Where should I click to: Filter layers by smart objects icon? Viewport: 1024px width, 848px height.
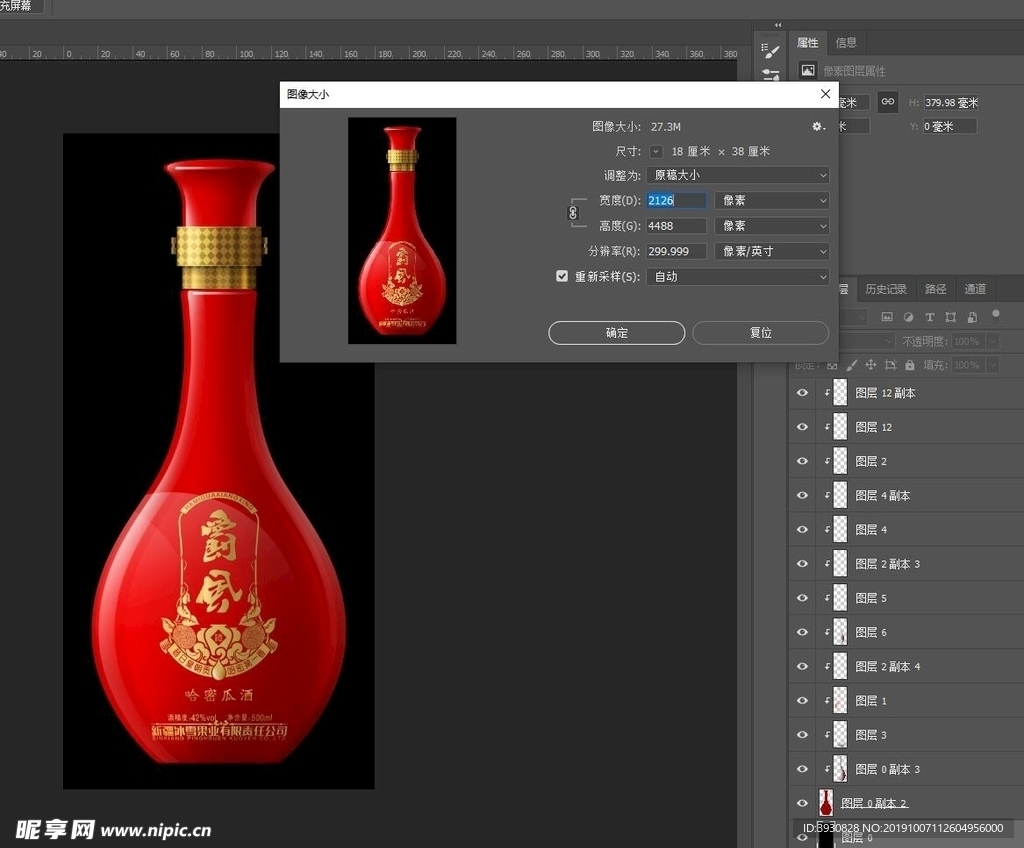tap(972, 317)
